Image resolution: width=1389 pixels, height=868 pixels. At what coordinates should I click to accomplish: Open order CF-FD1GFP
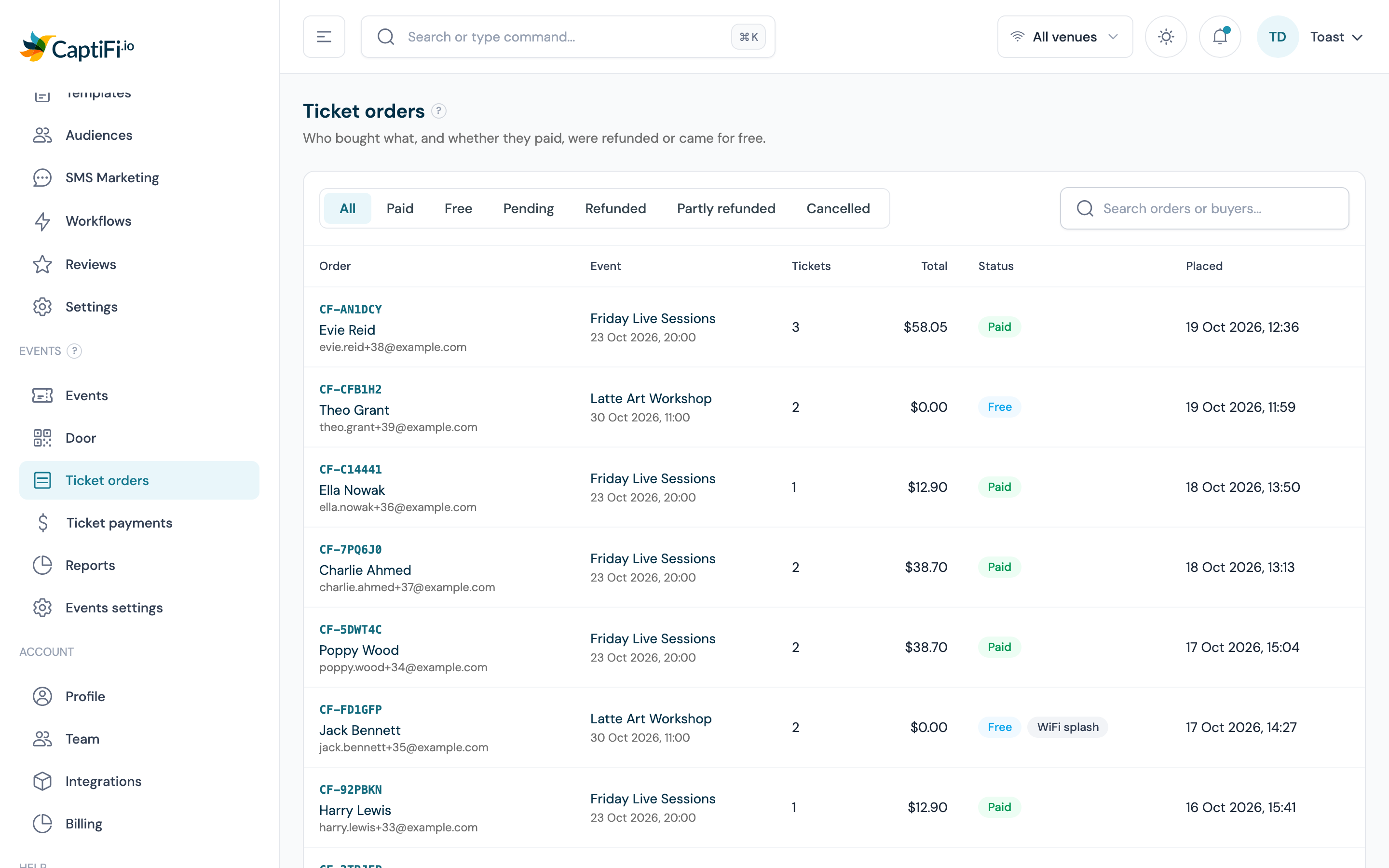point(350,709)
